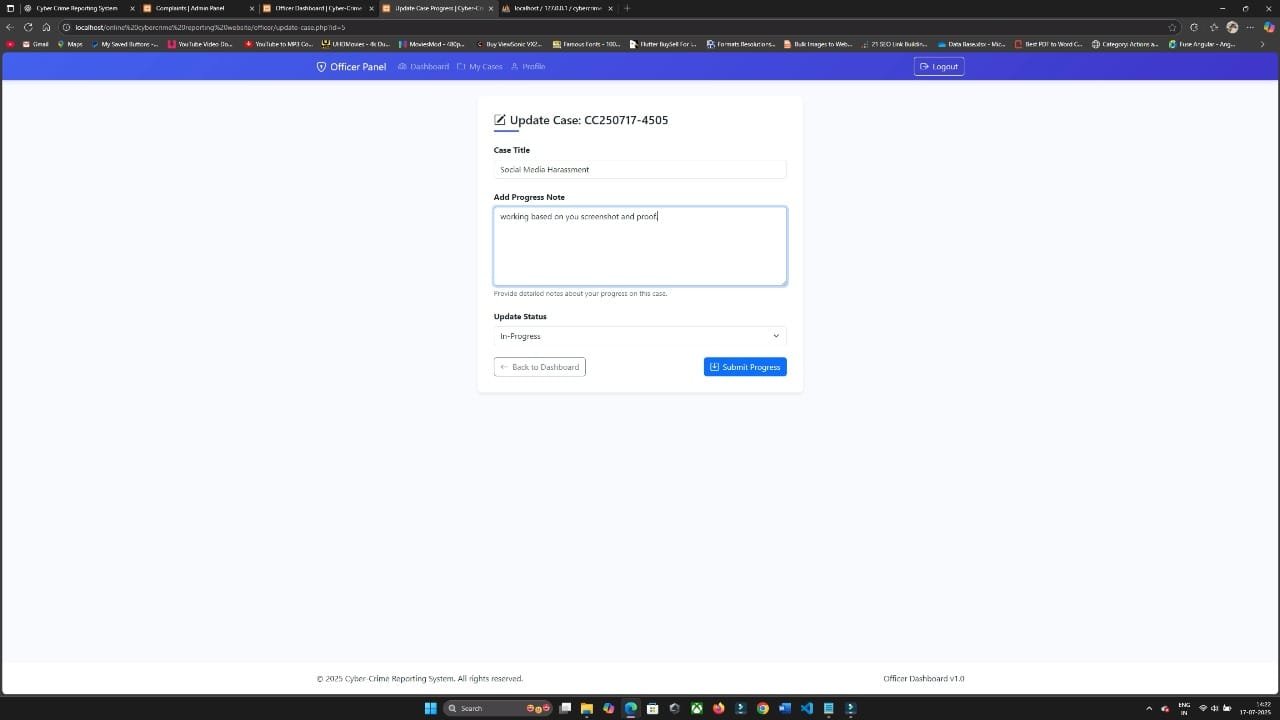Click into the Case Title field
This screenshot has height=720, width=1280.
tap(639, 170)
